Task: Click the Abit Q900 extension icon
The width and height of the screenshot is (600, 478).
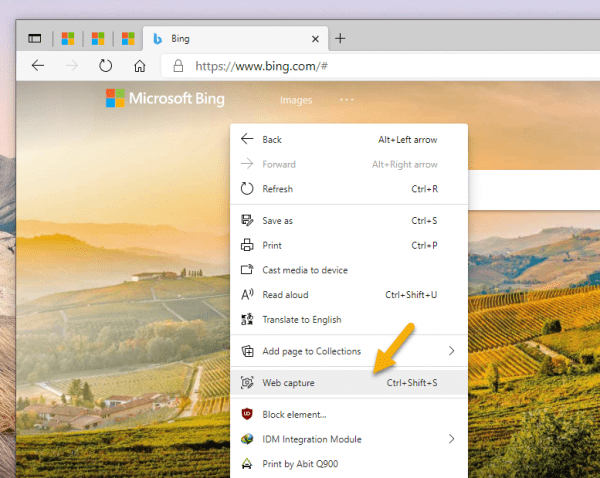Action: pos(247,463)
